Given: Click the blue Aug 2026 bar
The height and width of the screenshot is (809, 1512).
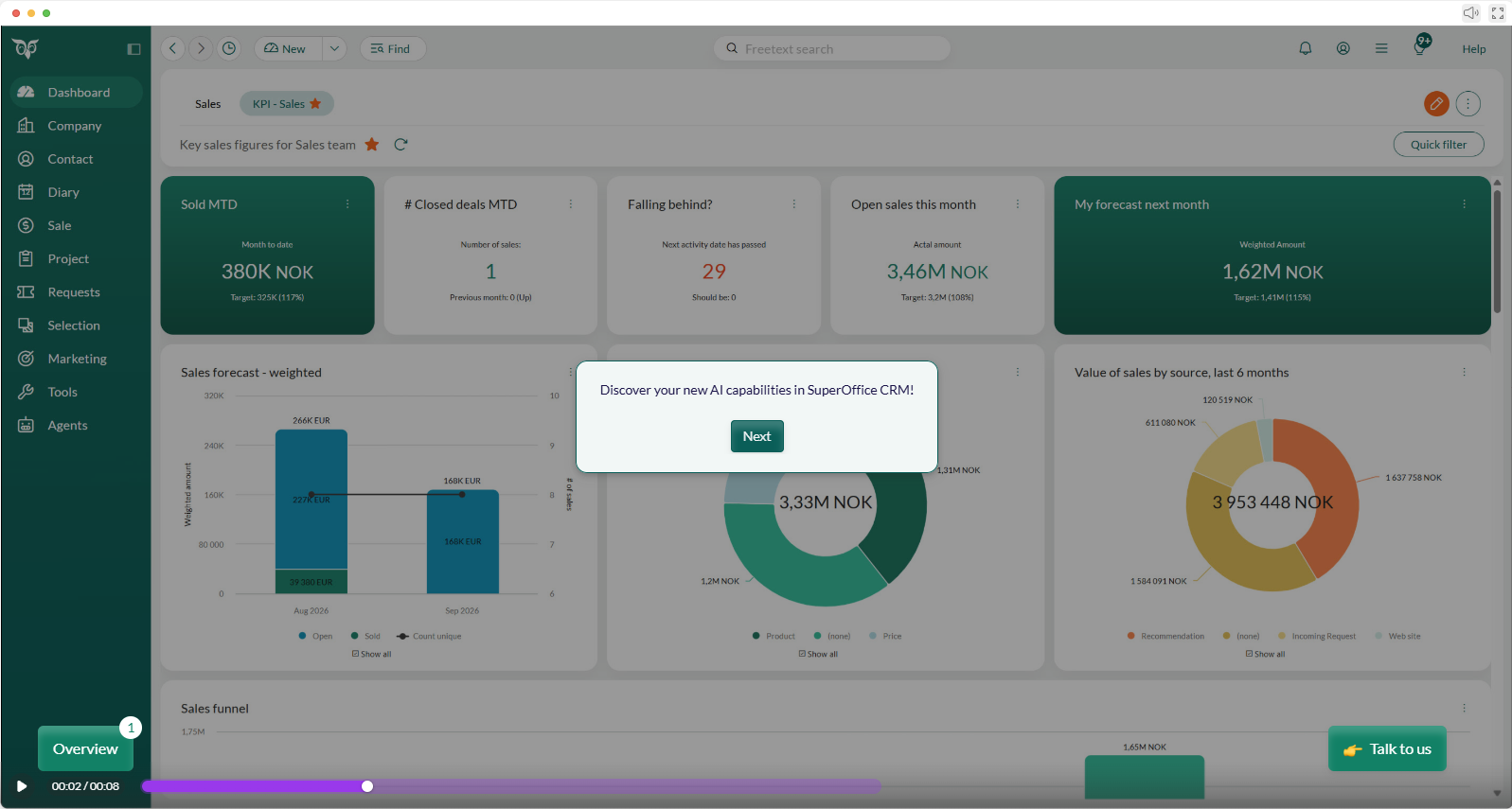Looking at the screenshot, I should click(x=311, y=500).
